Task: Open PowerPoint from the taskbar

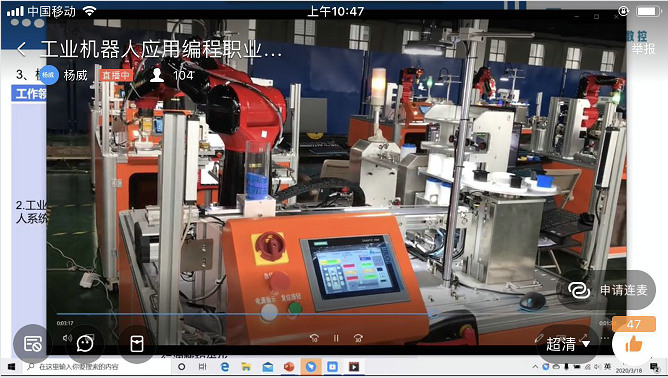Action: [x=289, y=366]
